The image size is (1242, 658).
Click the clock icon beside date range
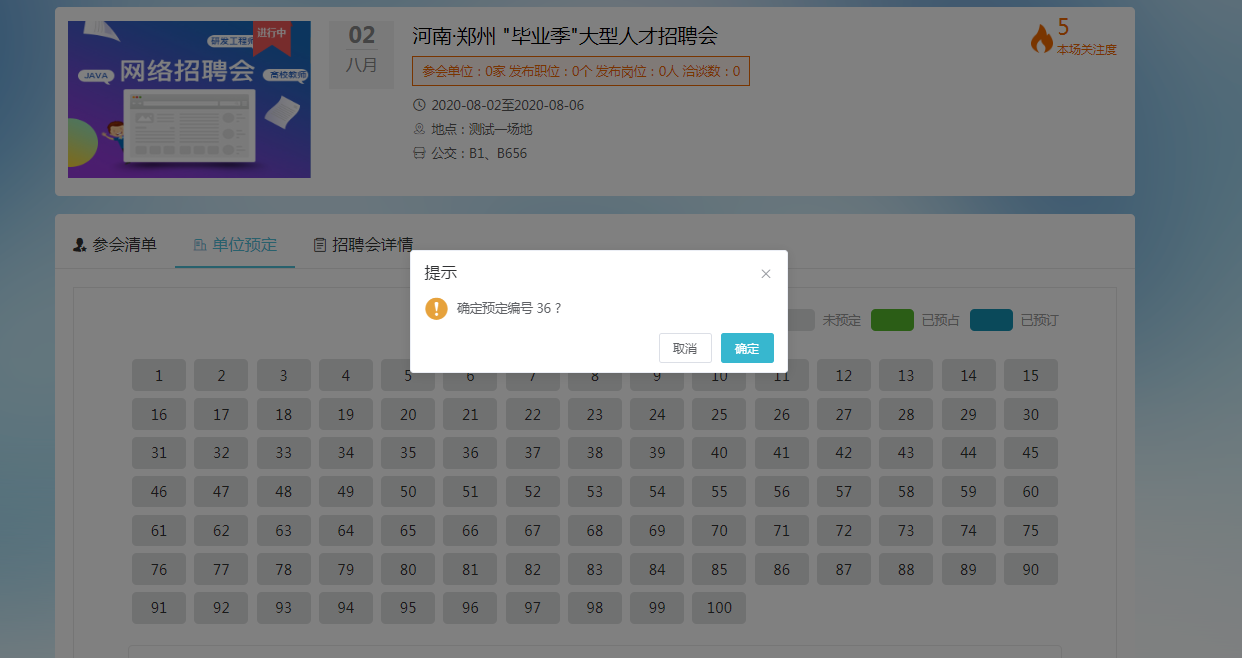[419, 105]
